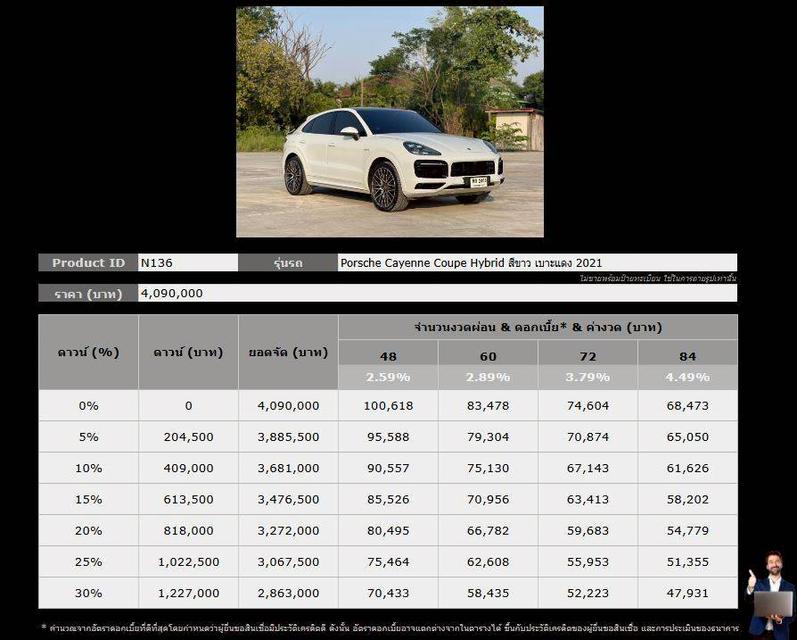
Task: Choose the 30% down payment row
Action: coord(88,593)
